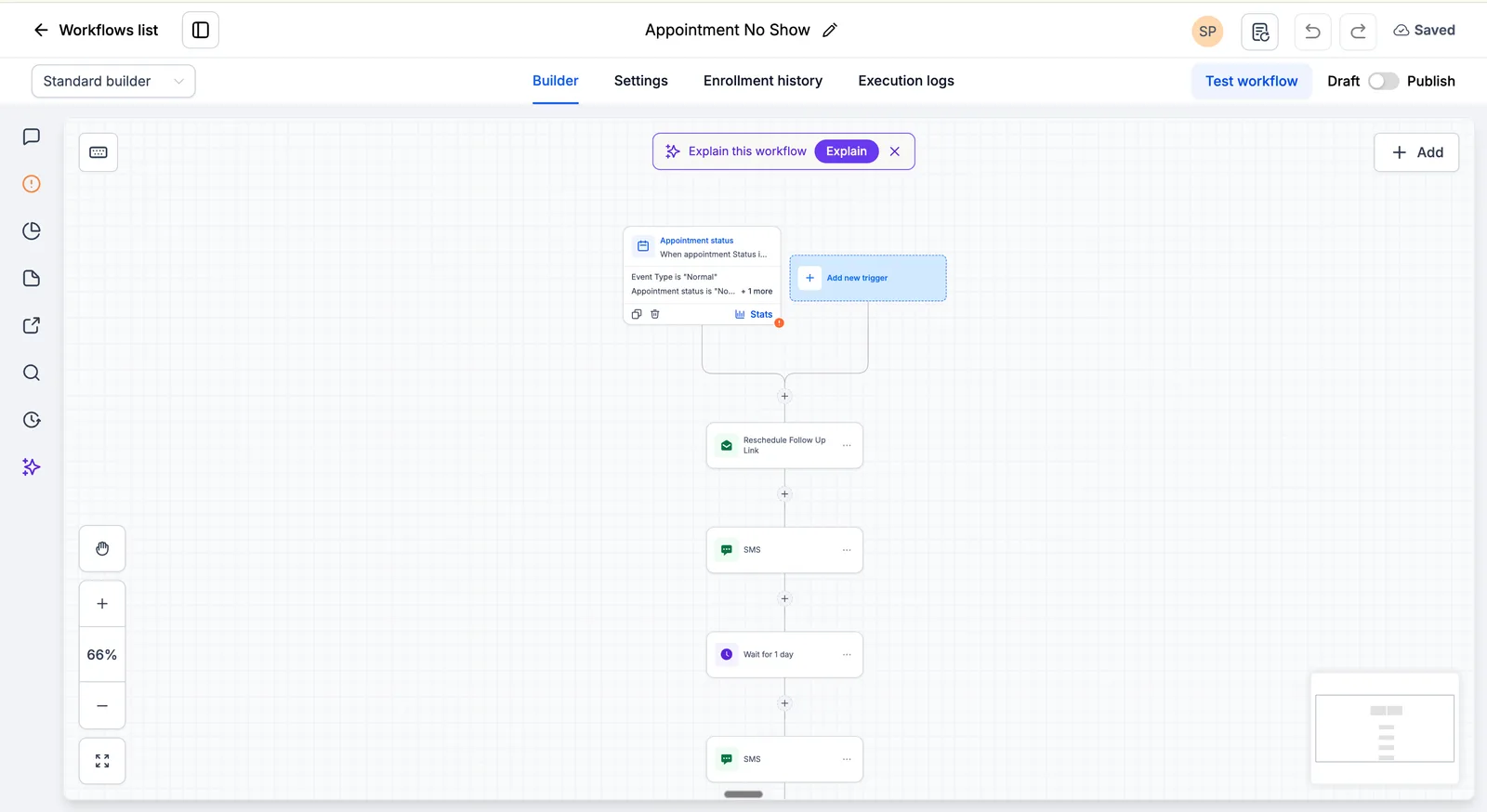Dismiss the Explain this workflow banner
The height and width of the screenshot is (812, 1487).
point(895,151)
